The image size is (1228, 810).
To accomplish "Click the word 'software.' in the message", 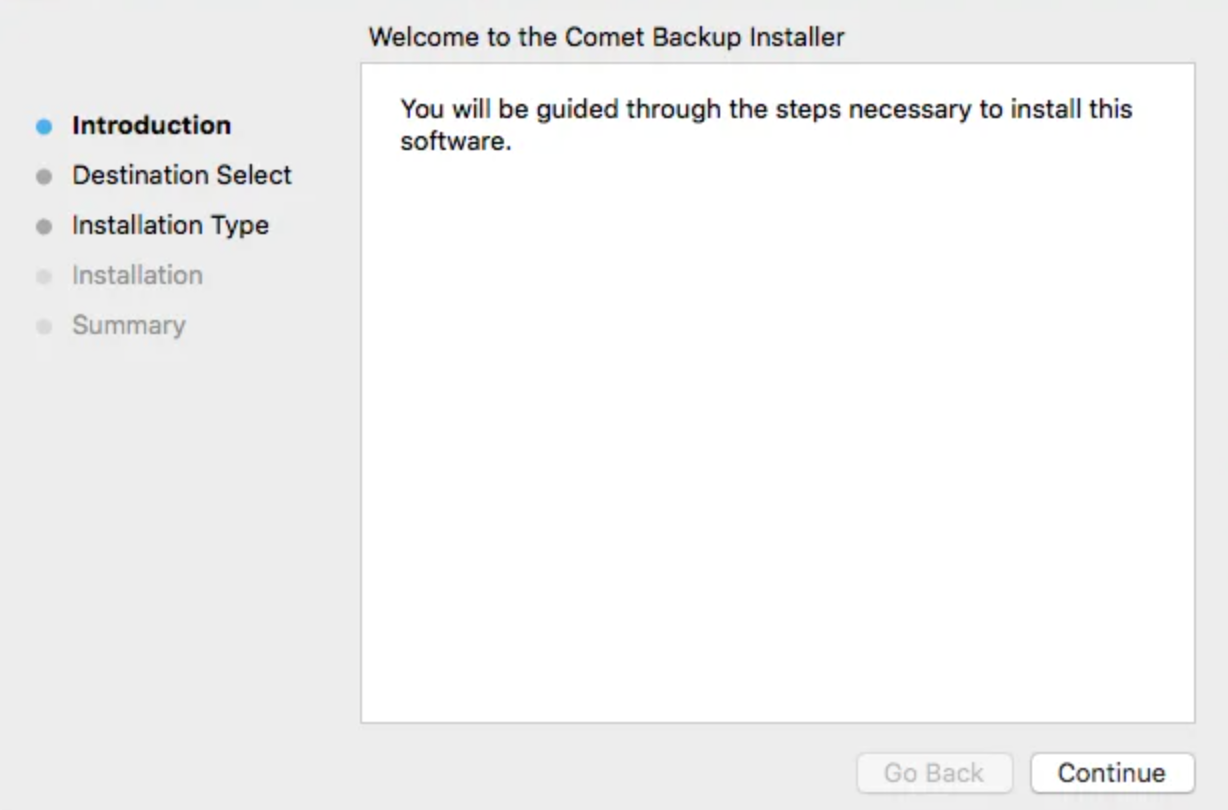I will click(x=455, y=142).
